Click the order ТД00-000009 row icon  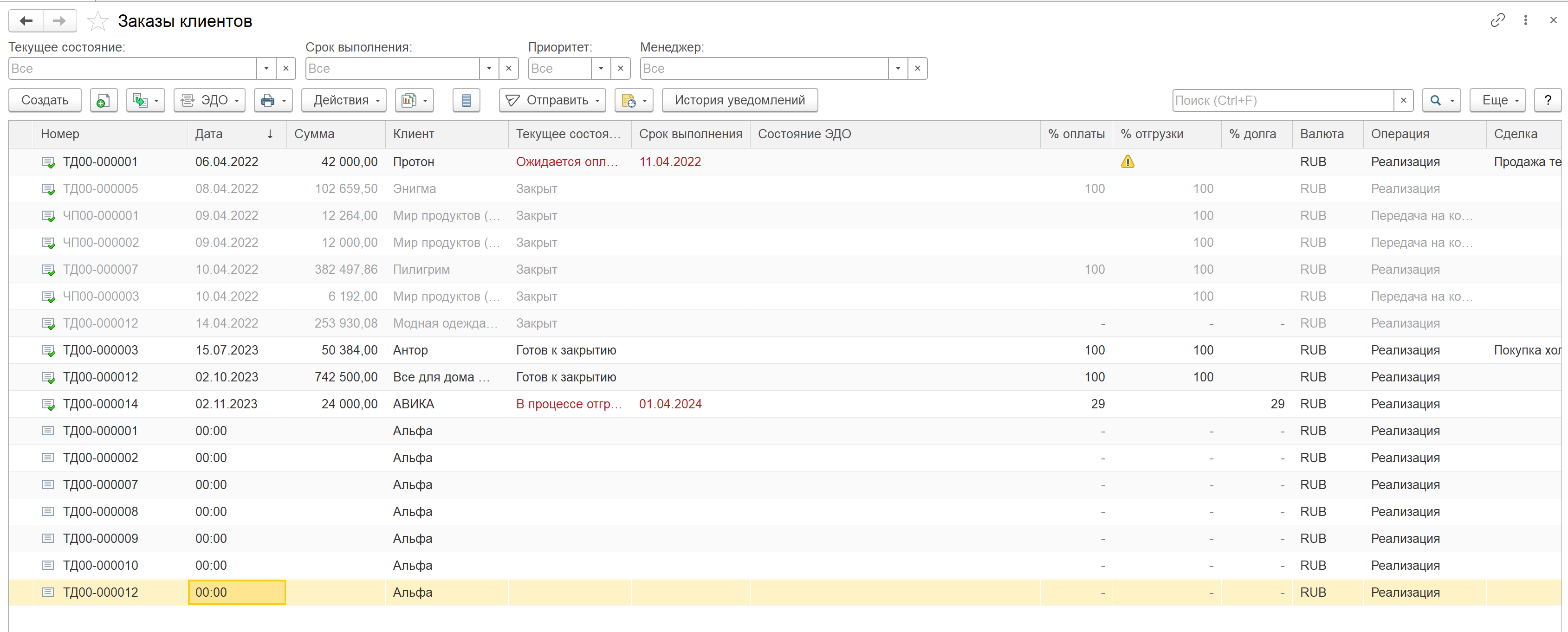point(47,538)
